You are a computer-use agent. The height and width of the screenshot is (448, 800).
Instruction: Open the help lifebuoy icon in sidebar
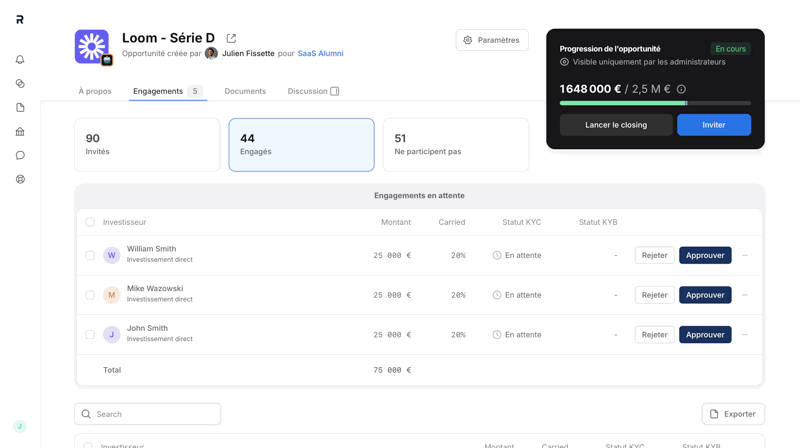click(x=20, y=179)
